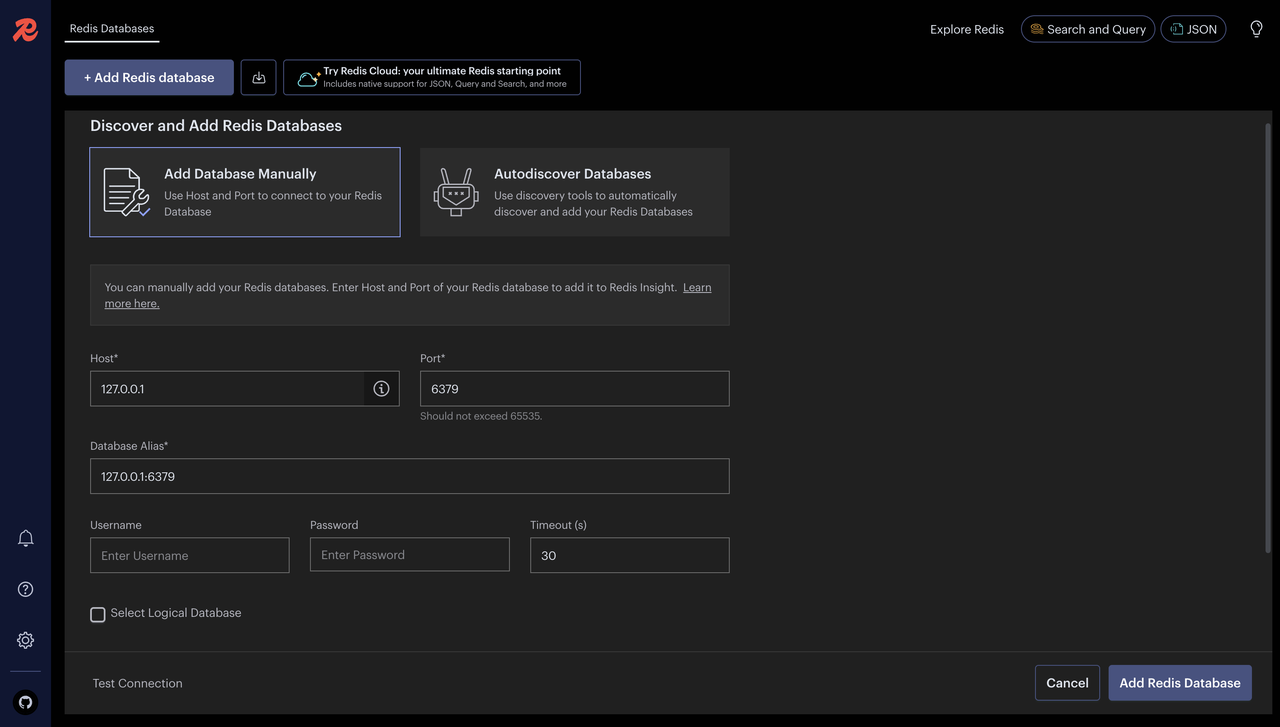Image resolution: width=1280 pixels, height=727 pixels.
Task: Click the Cancel button
Action: [1067, 683]
